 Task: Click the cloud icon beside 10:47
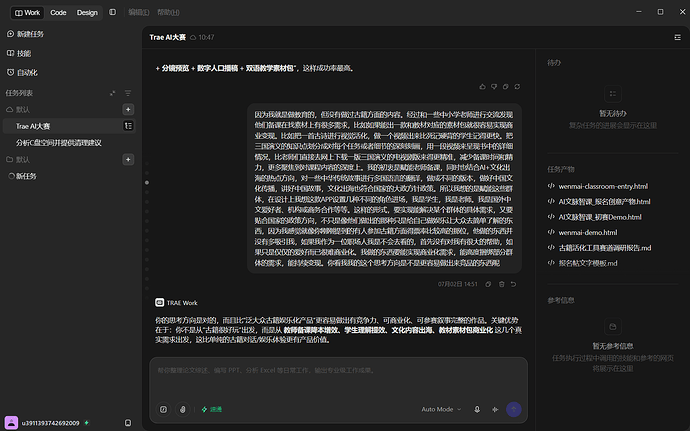click(193, 37)
